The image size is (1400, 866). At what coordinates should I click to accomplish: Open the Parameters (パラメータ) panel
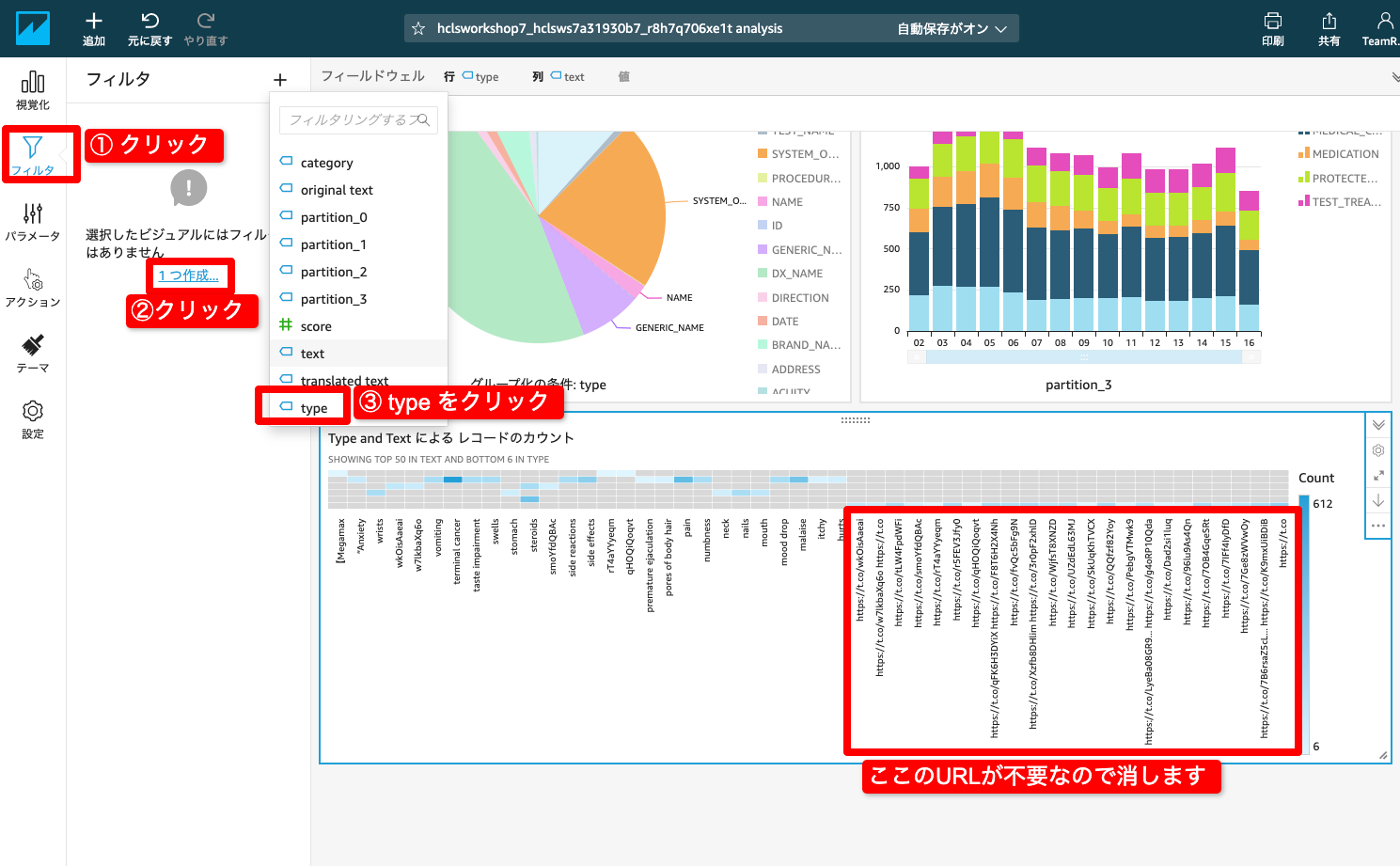click(33, 222)
